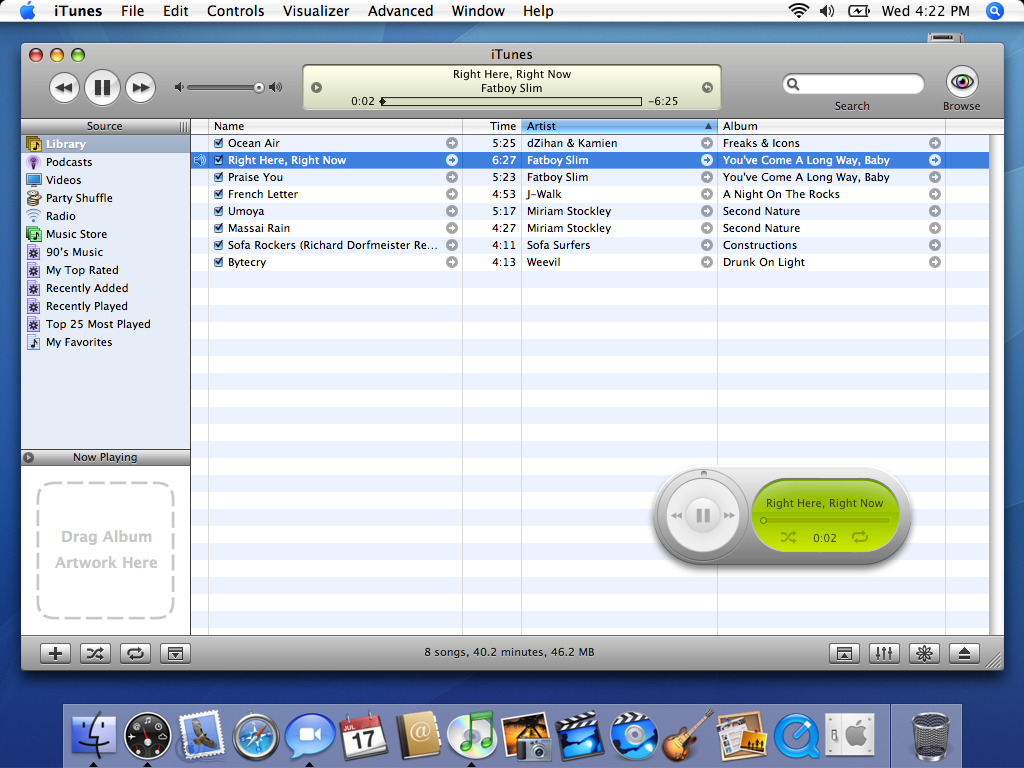This screenshot has width=1024, height=768.
Task: Collapse the Now Playing artwork panel
Action: coord(28,457)
